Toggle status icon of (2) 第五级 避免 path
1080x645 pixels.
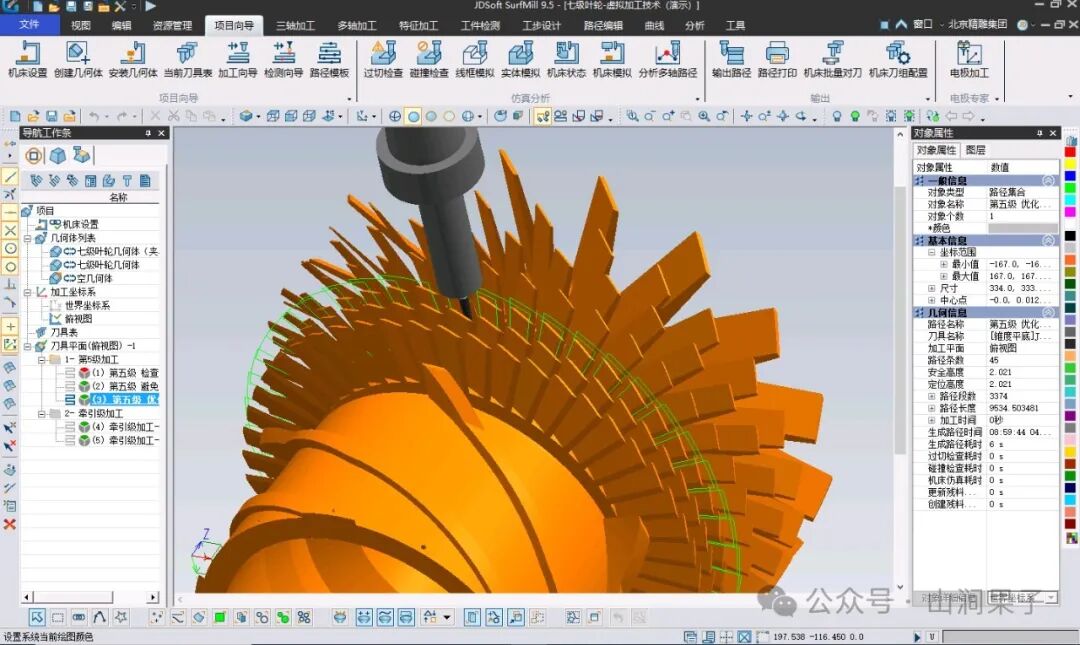click(84, 386)
